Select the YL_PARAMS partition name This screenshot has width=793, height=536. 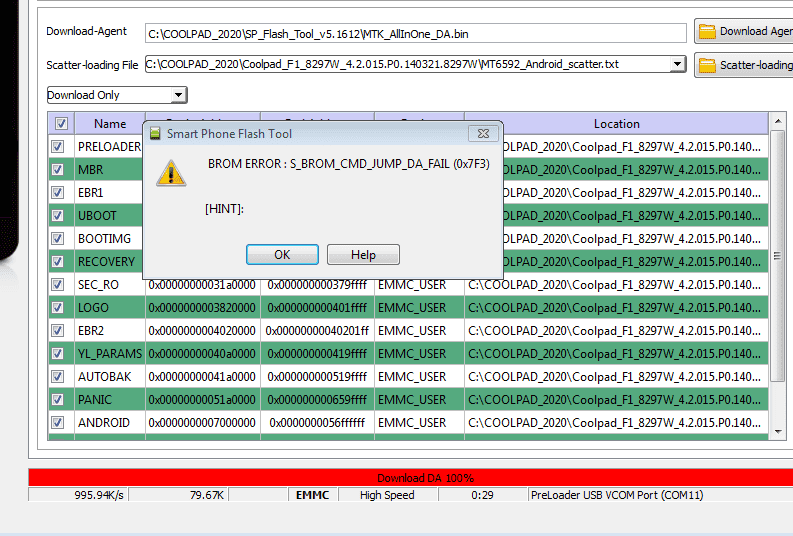[x=110, y=353]
